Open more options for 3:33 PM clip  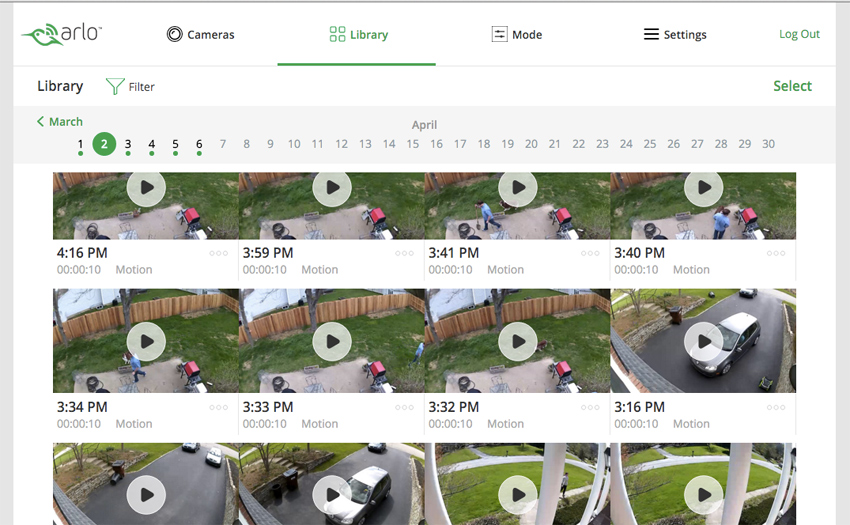[x=404, y=407]
